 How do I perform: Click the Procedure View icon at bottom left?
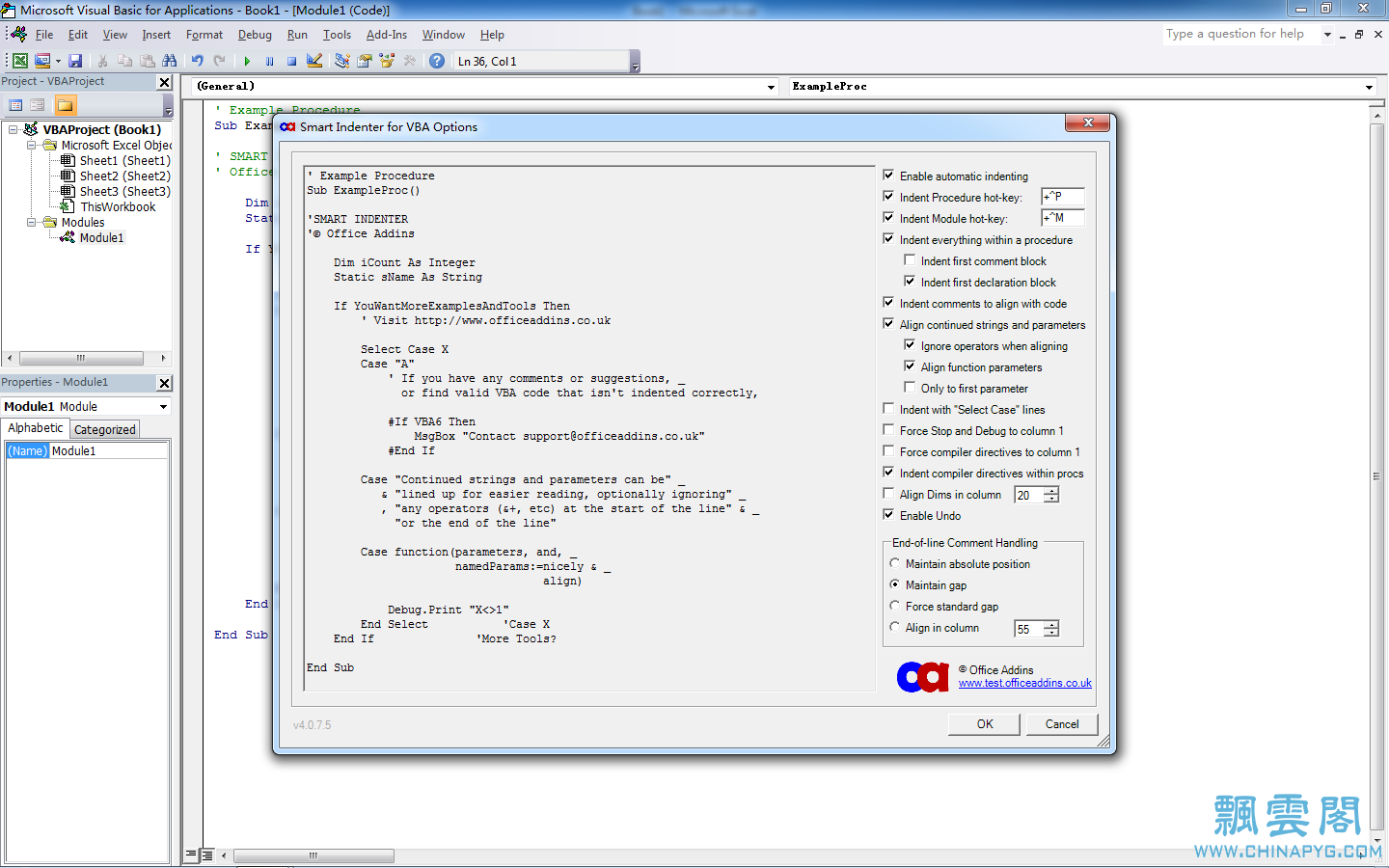[x=191, y=854]
